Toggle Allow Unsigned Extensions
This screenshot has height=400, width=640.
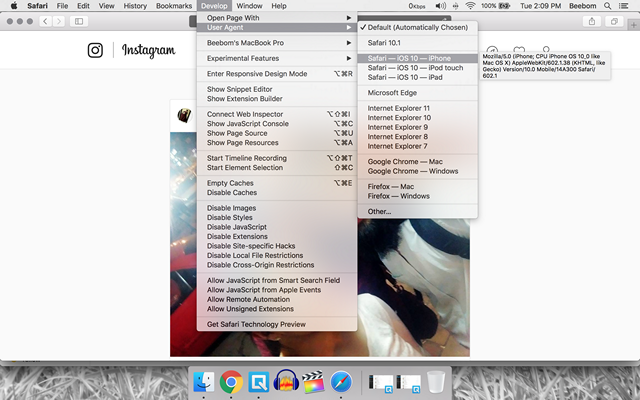[277, 309]
